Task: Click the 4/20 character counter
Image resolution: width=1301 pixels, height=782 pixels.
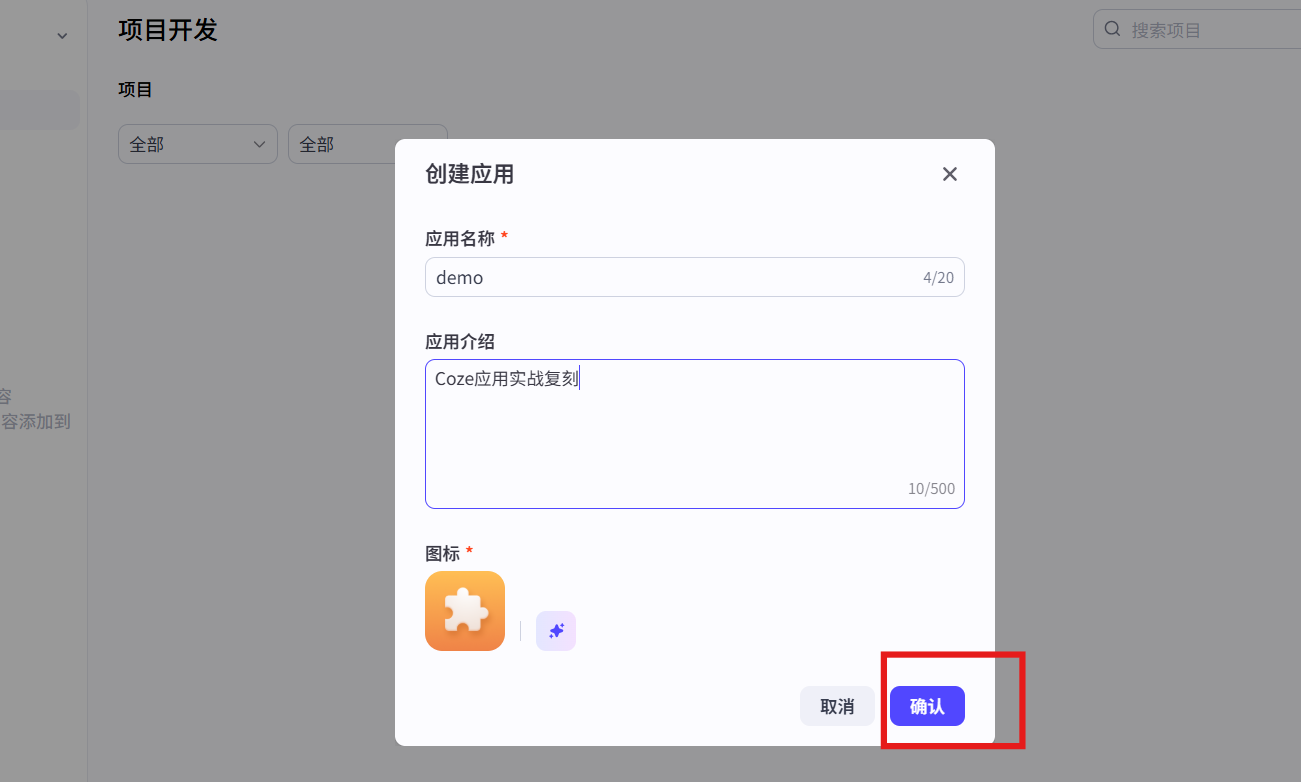Action: tap(938, 277)
